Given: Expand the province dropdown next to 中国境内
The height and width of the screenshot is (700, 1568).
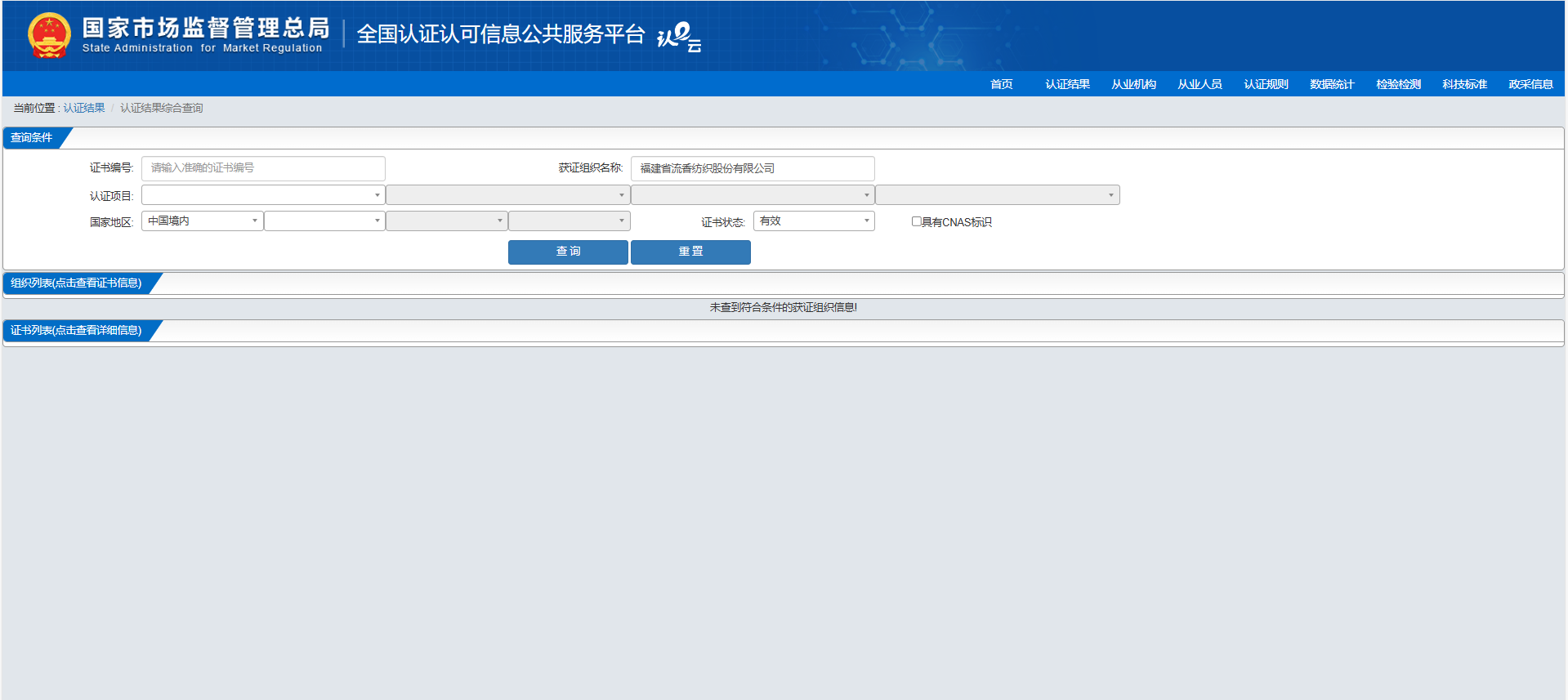Looking at the screenshot, I should click(x=324, y=221).
